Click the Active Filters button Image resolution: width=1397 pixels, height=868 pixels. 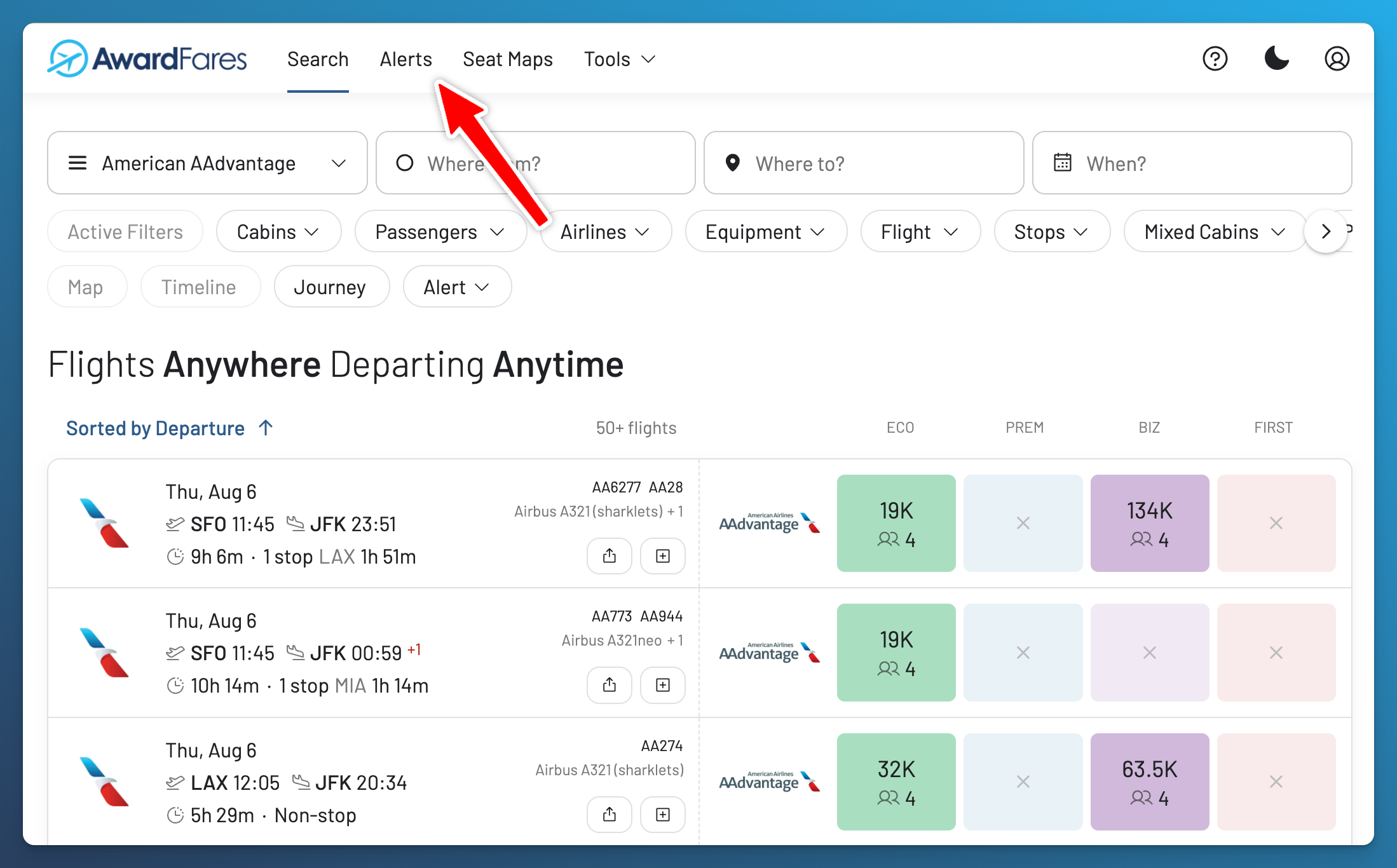125,231
